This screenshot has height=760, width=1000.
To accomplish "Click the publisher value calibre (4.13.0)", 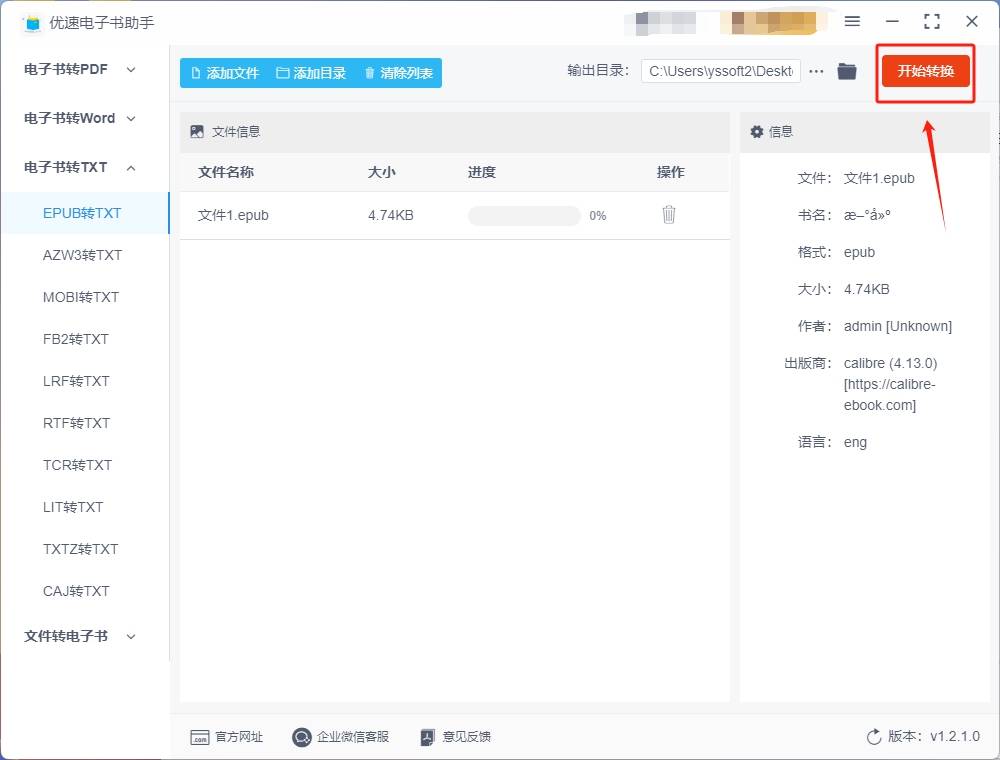I will coord(890,363).
